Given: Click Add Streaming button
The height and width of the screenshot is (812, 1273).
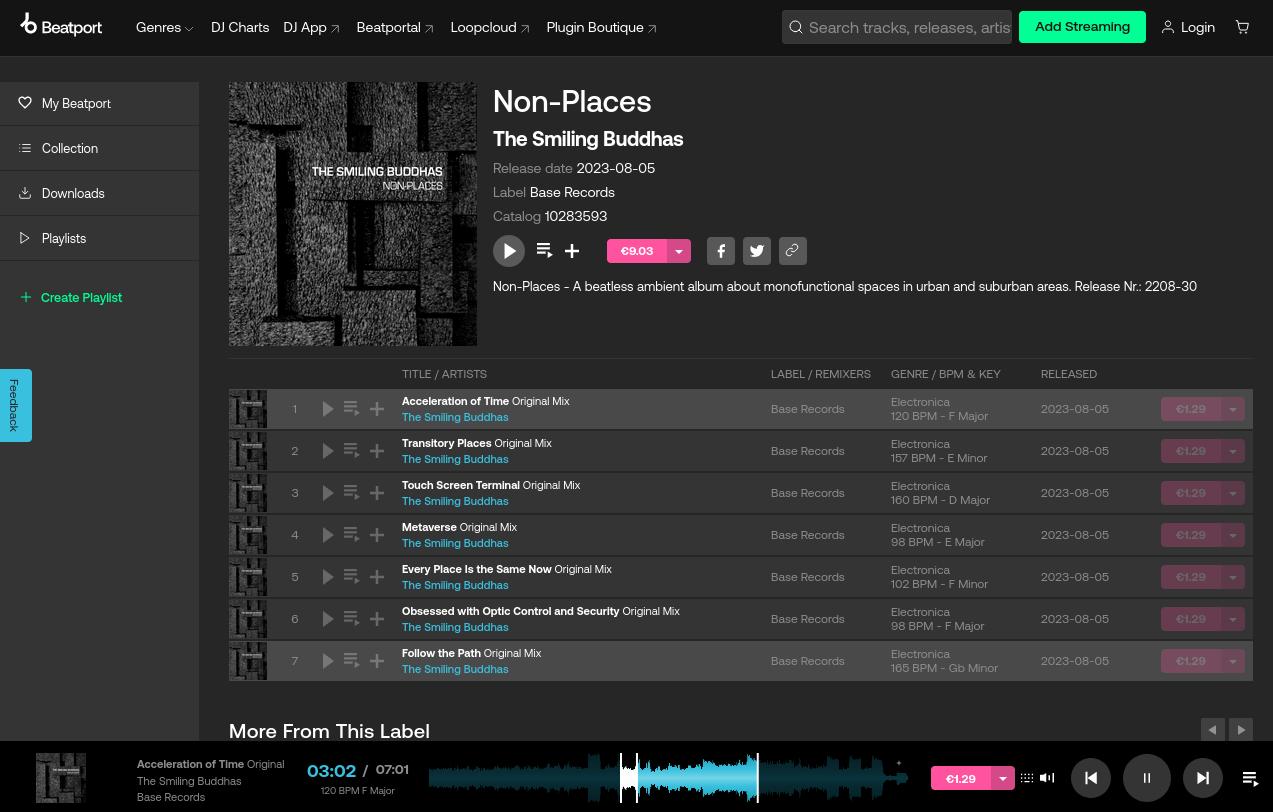Looking at the screenshot, I should click(x=1082, y=27).
